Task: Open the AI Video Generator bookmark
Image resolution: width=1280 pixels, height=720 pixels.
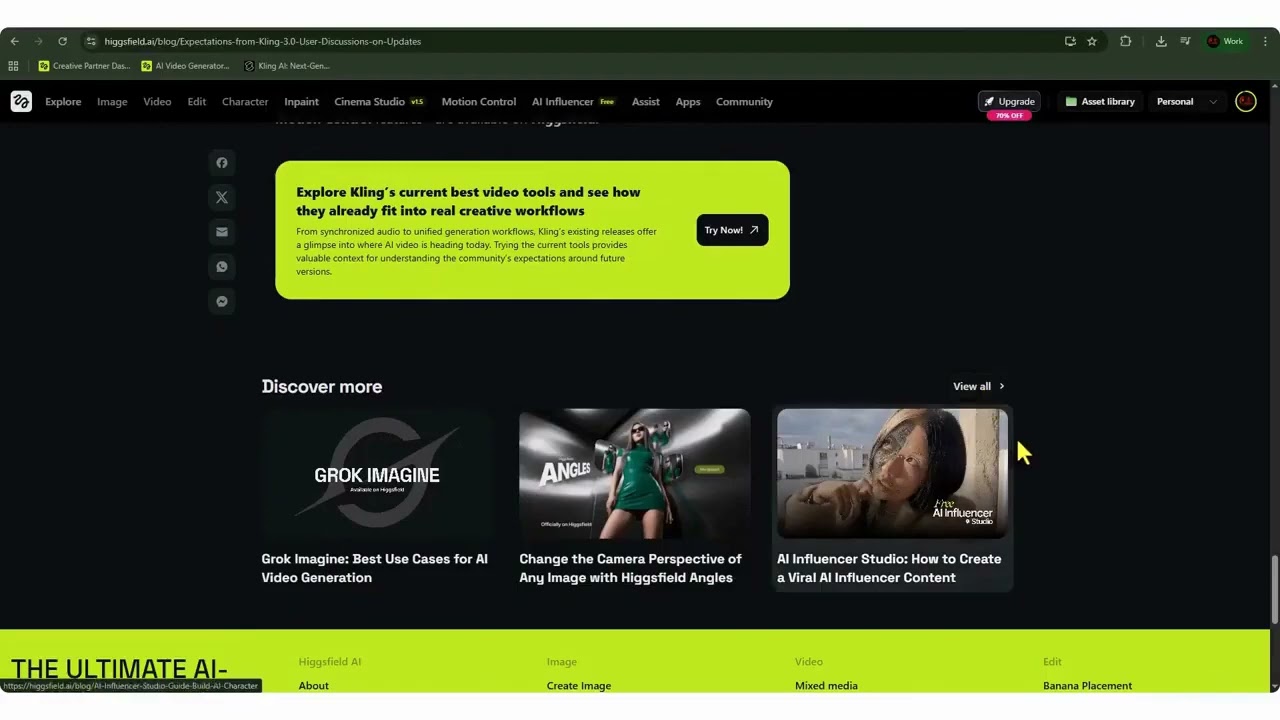Action: [x=186, y=66]
